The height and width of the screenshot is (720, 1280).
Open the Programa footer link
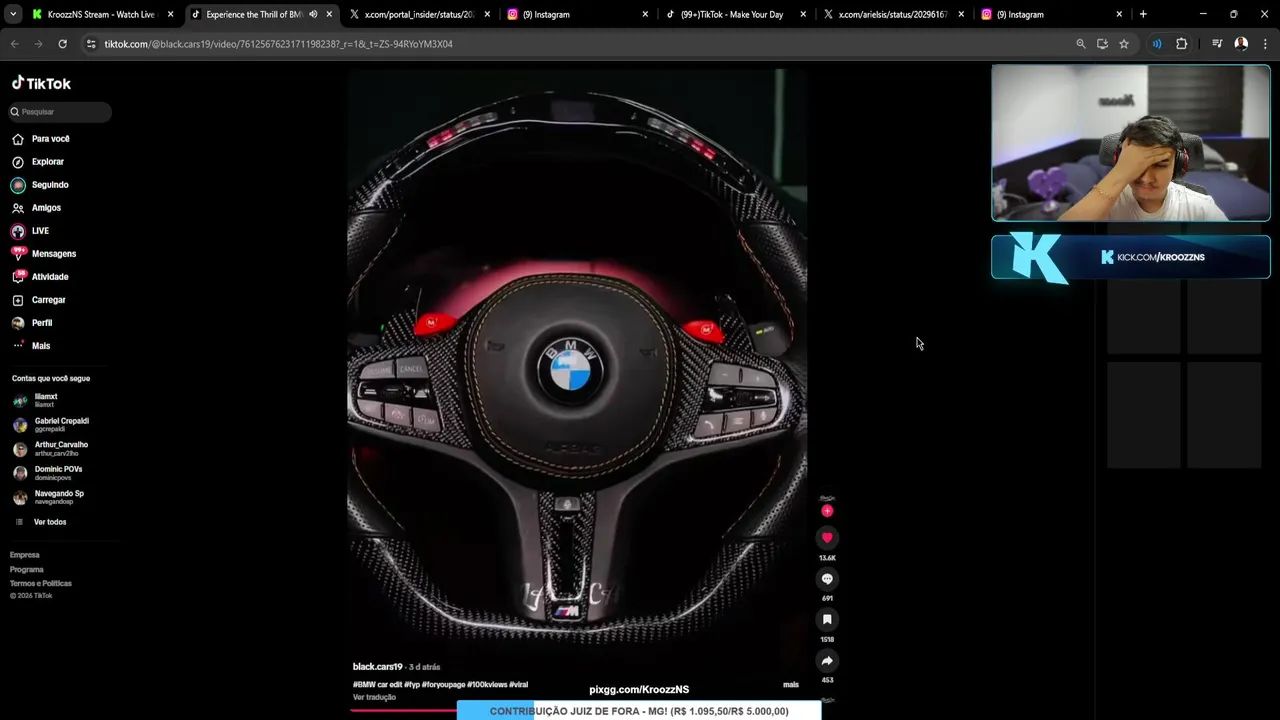tap(27, 569)
